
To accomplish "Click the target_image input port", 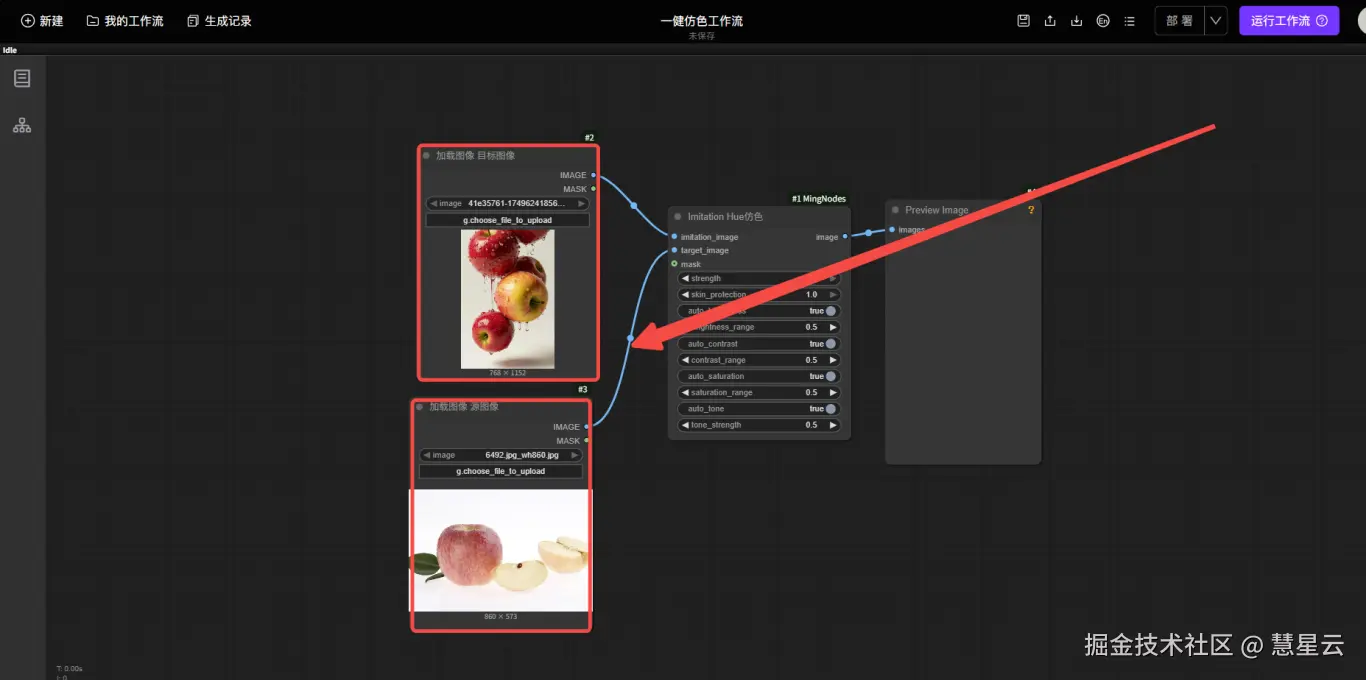I will pyautogui.click(x=674, y=250).
